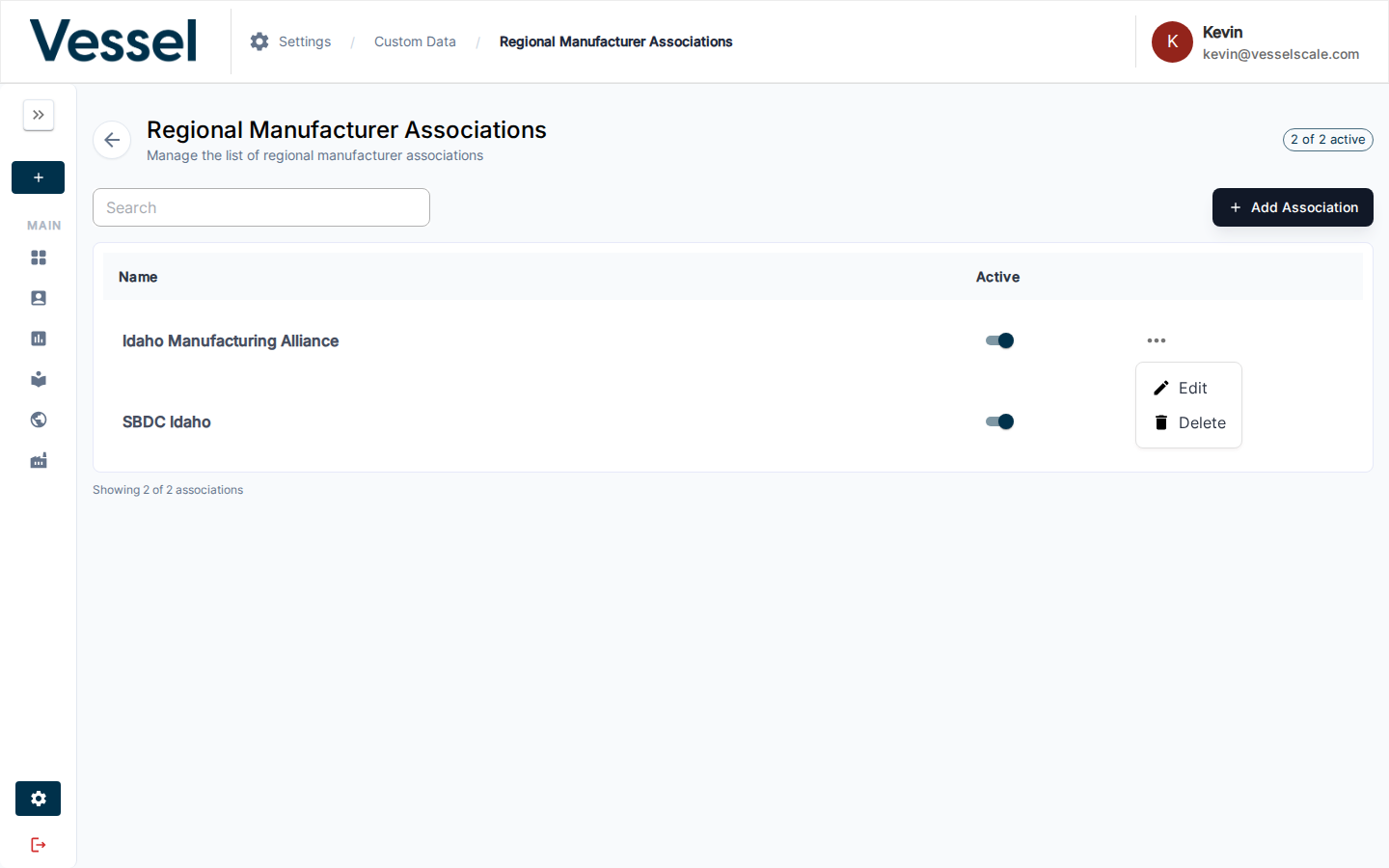
Task: Close the three-dot menu for Idaho Manufacturing Alliance
Action: (1157, 340)
